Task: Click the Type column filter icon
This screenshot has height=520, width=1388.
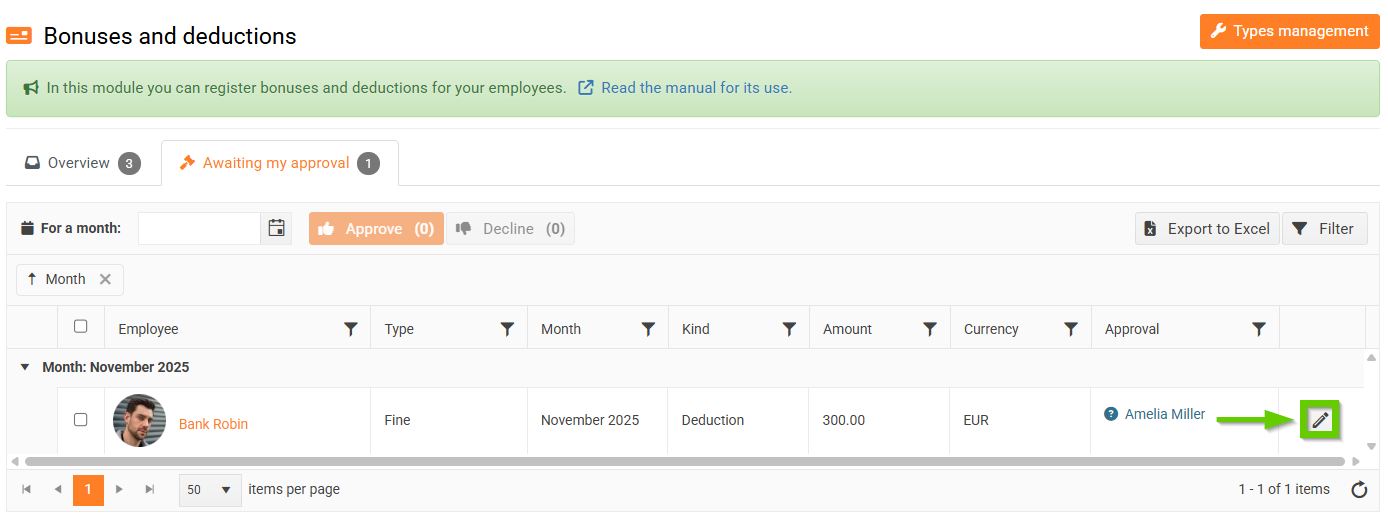Action: 507,329
